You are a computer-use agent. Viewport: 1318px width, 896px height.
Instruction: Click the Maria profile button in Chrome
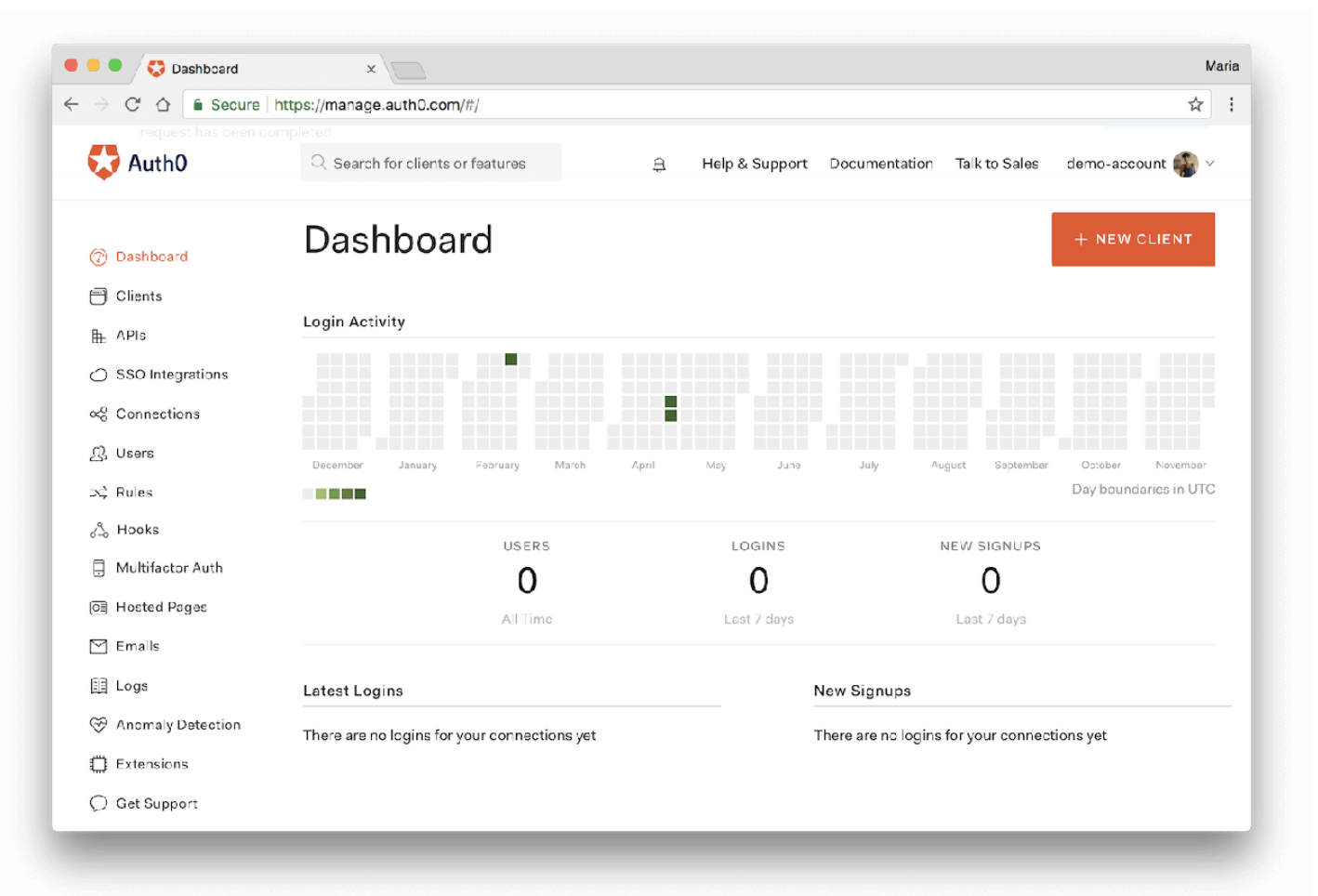coord(1222,66)
